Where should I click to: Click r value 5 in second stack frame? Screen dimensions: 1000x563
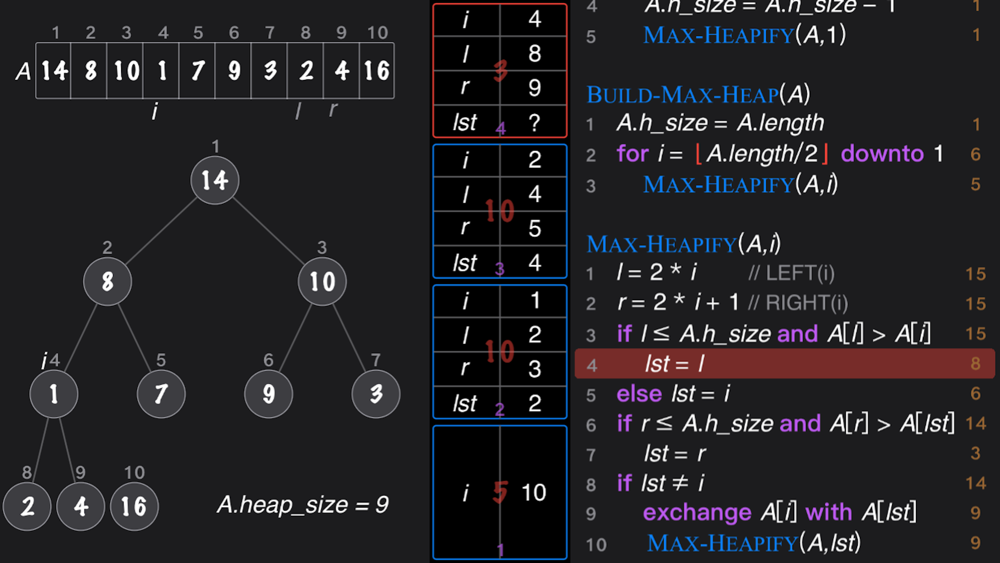(x=534, y=228)
